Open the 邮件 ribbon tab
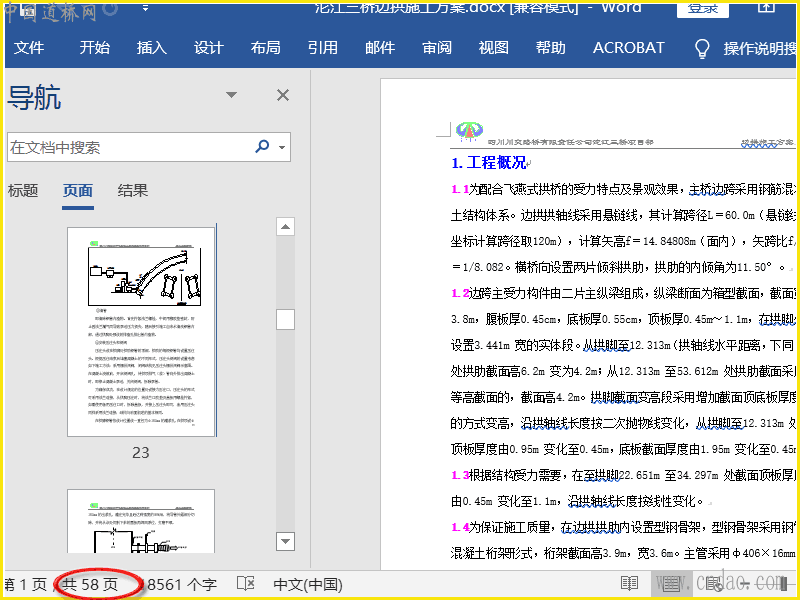Image resolution: width=800 pixels, height=600 pixels. coord(380,48)
